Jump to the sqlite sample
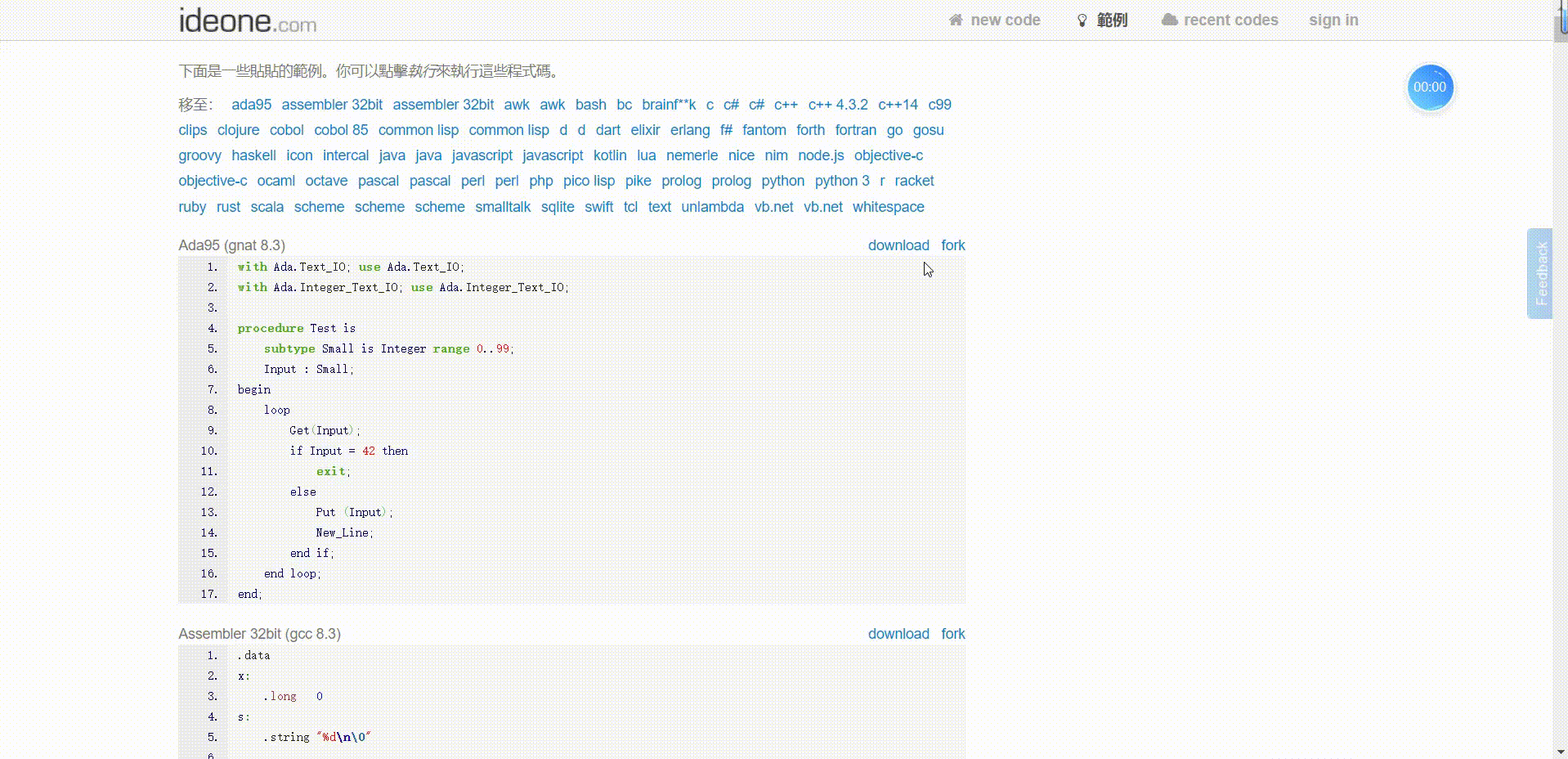Viewport: 1568px width, 759px height. click(x=558, y=207)
